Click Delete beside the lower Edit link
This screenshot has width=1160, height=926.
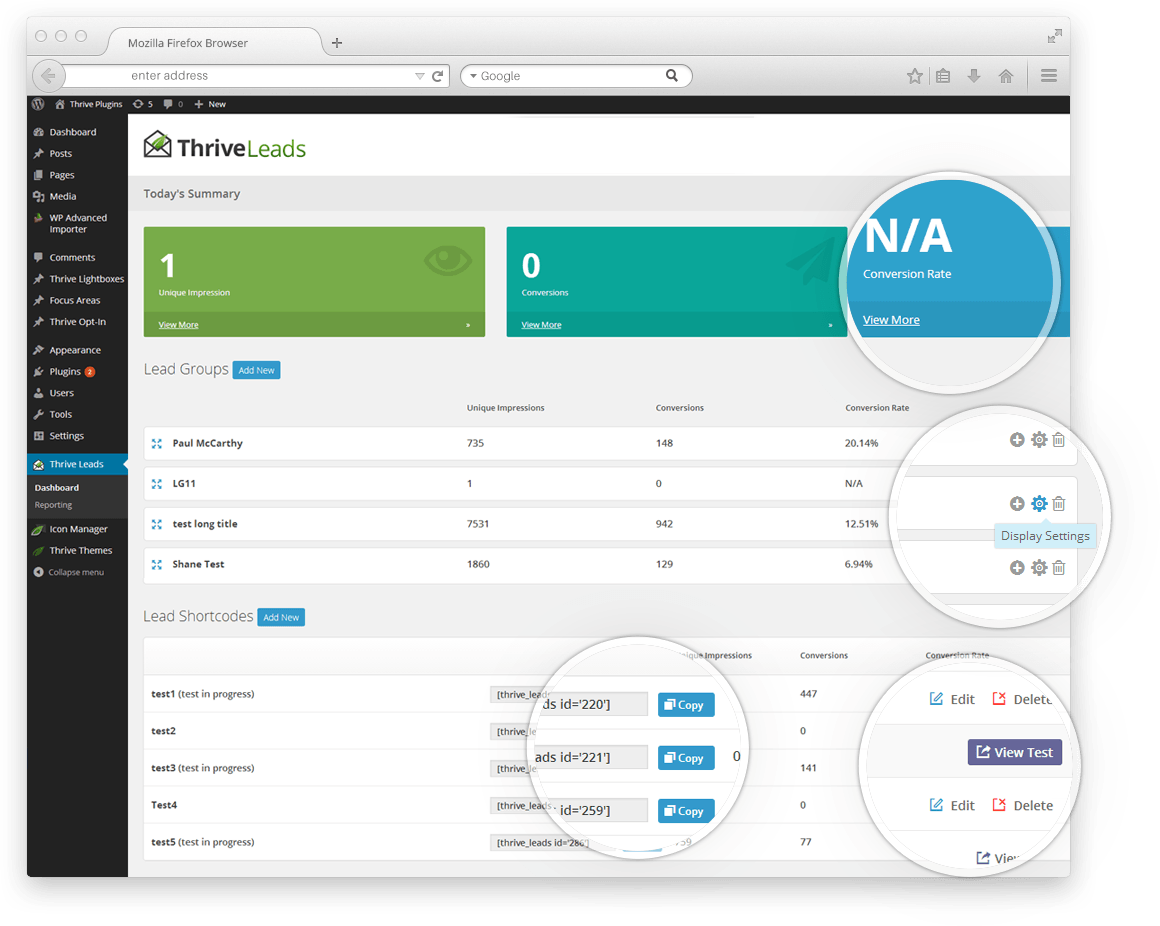pyautogui.click(x=1022, y=805)
